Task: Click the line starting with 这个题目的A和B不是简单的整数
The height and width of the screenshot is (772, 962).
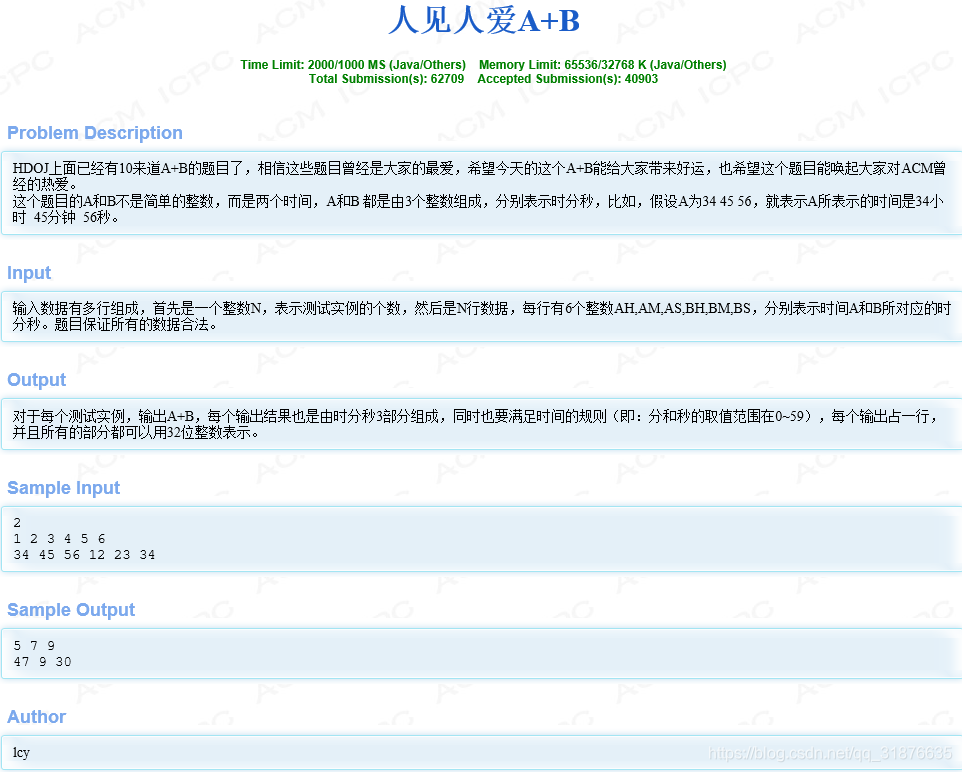Action: point(477,209)
